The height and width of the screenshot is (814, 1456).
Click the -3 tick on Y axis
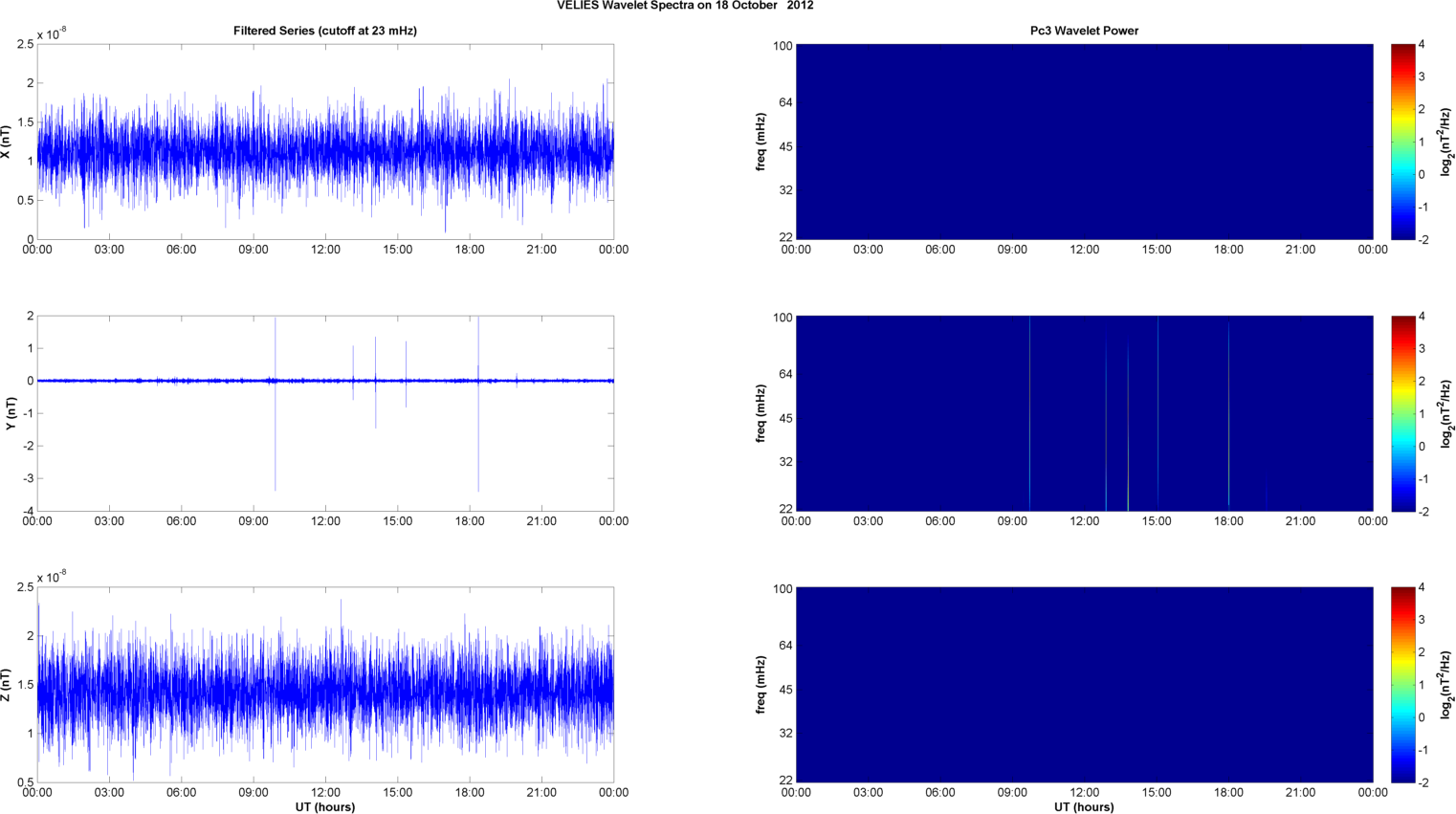(30, 478)
